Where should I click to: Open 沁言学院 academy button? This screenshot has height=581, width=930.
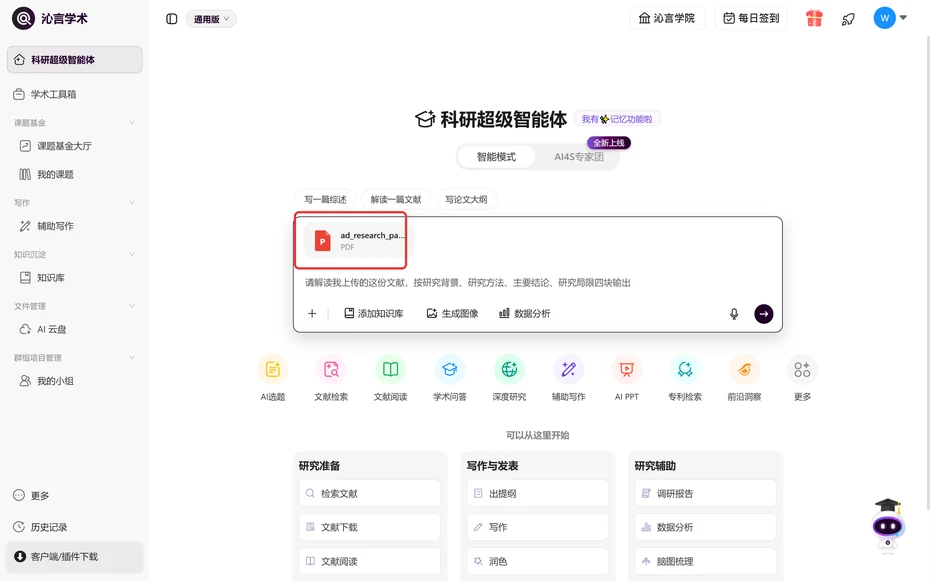667,18
